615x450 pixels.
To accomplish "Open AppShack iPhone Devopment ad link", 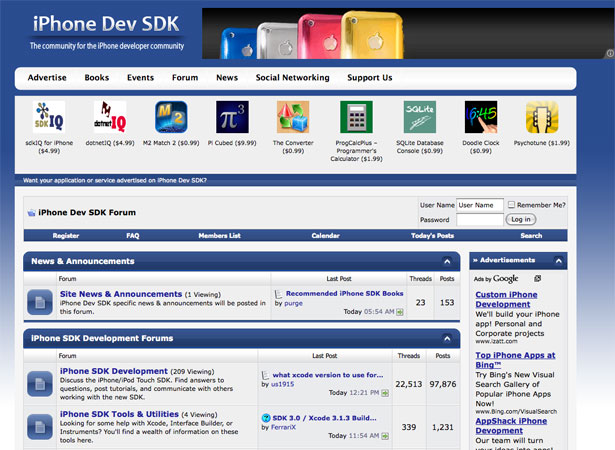I will (511, 426).
